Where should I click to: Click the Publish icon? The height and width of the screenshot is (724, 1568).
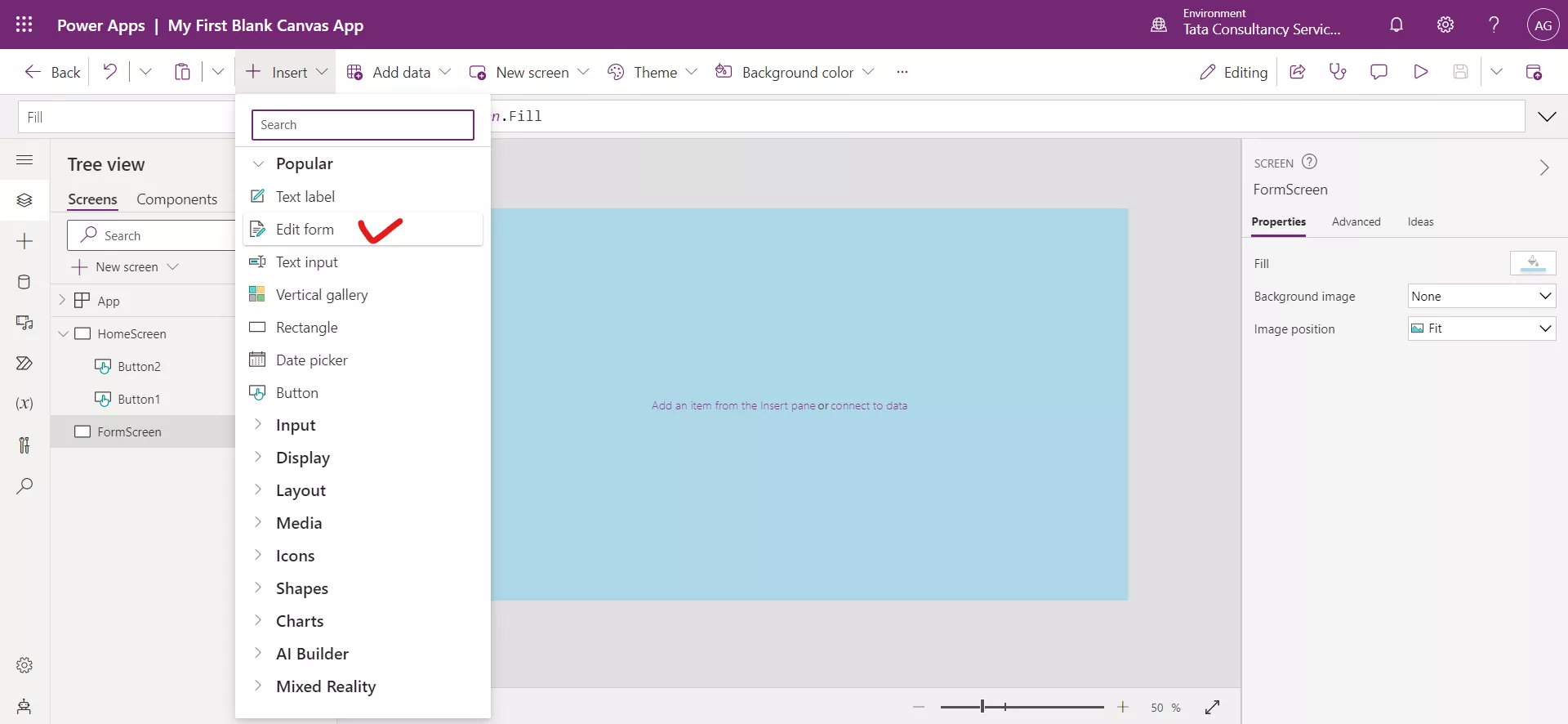click(1534, 72)
